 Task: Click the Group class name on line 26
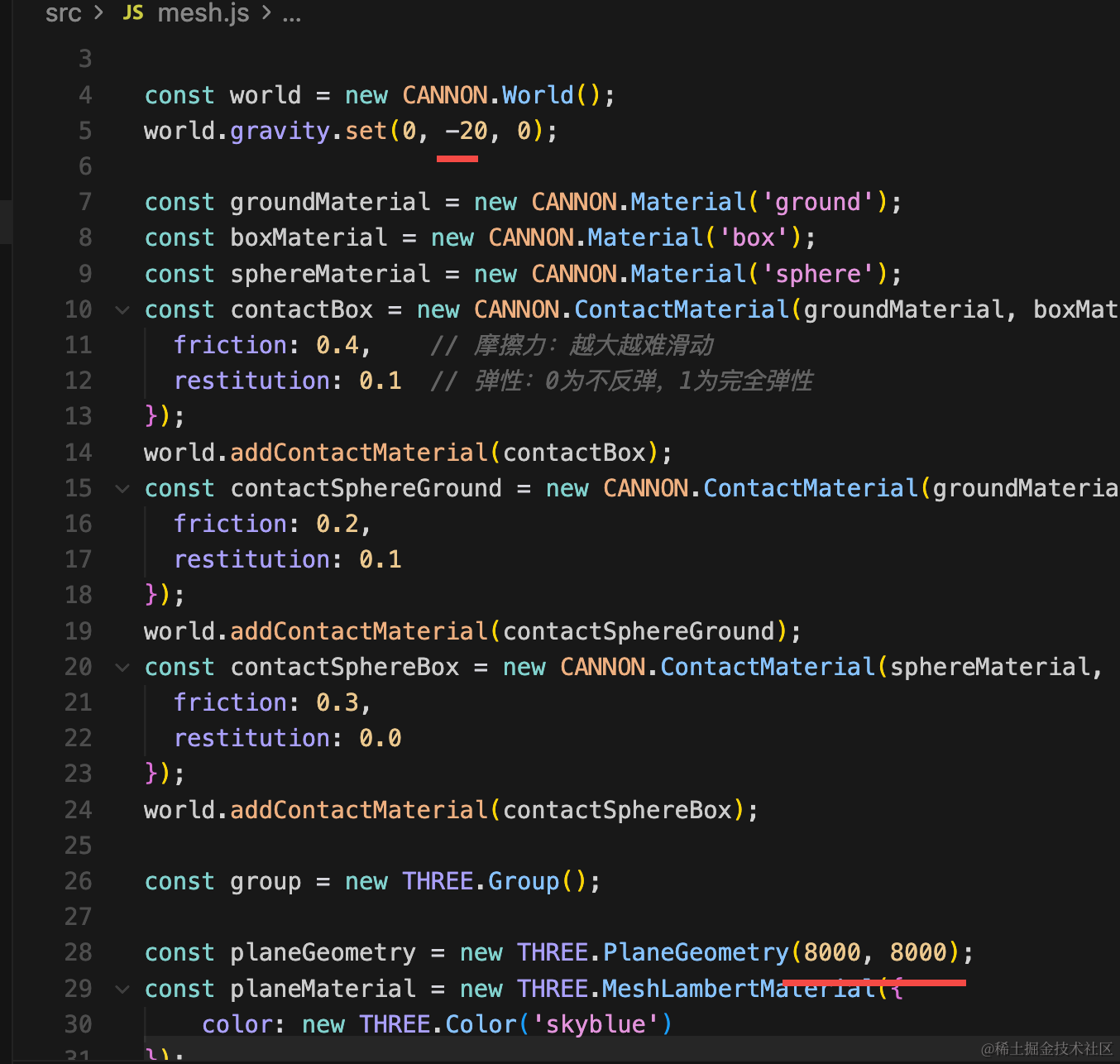[x=524, y=881]
